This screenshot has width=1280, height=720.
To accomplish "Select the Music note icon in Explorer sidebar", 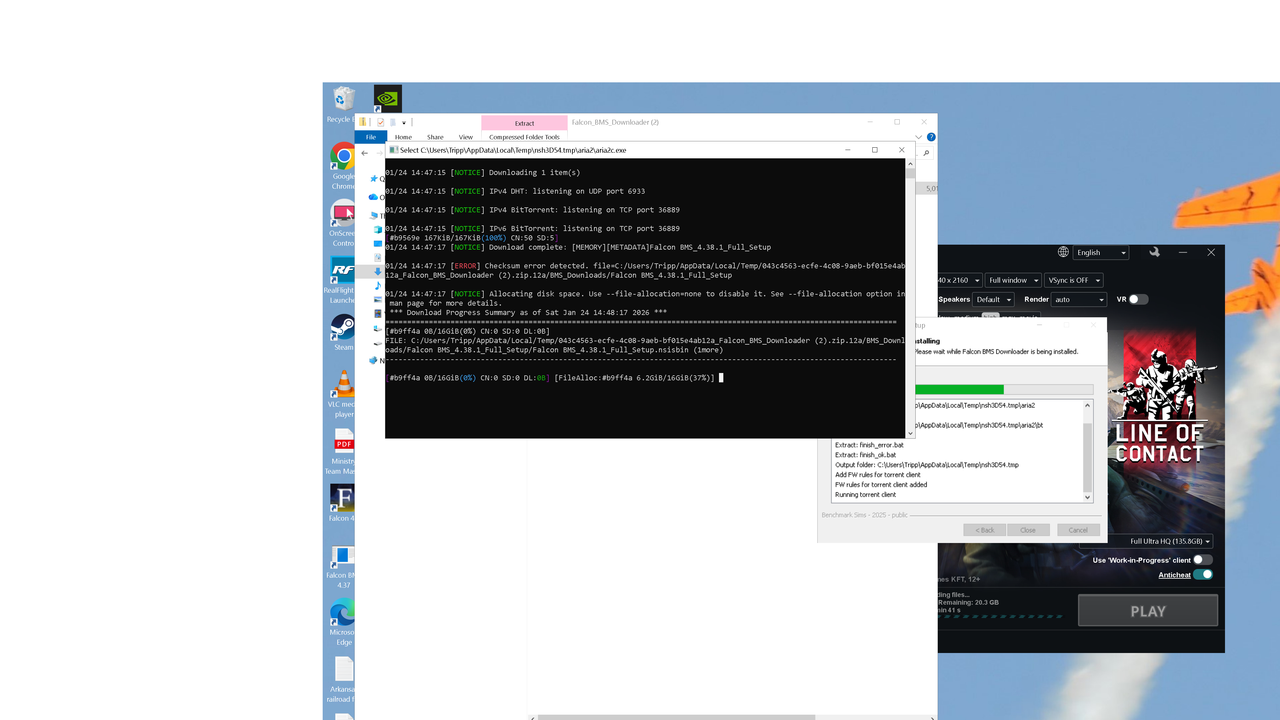I will click(378, 286).
